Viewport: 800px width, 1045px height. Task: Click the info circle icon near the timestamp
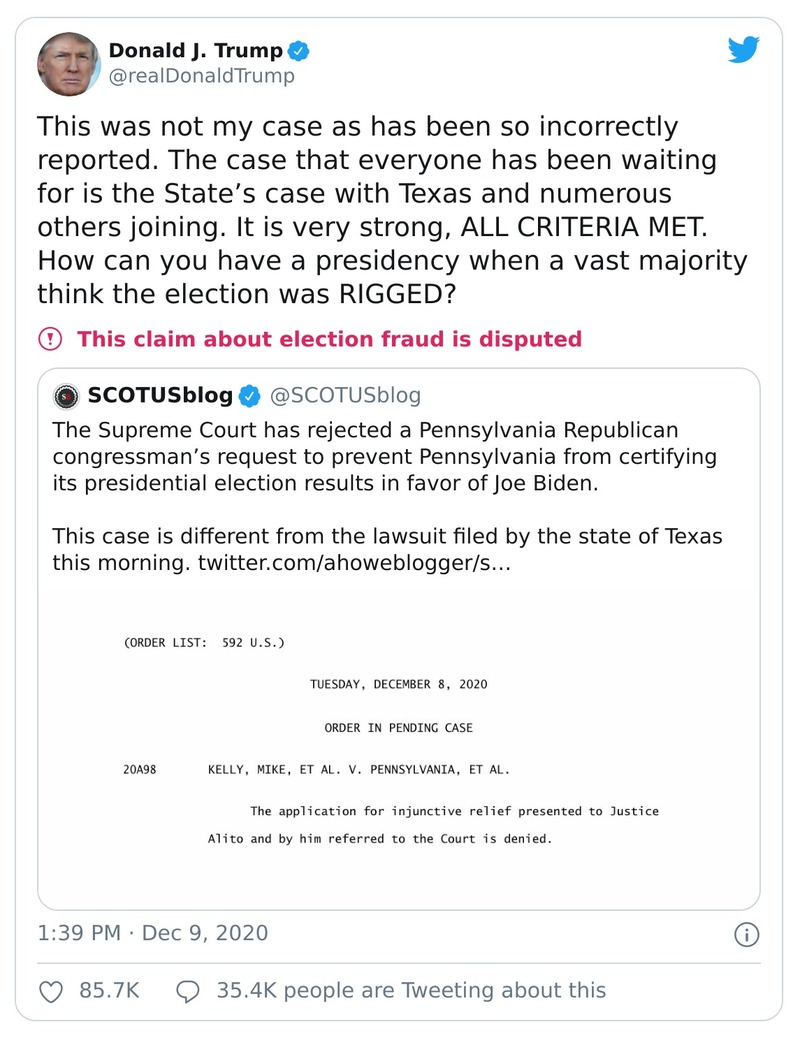click(745, 934)
